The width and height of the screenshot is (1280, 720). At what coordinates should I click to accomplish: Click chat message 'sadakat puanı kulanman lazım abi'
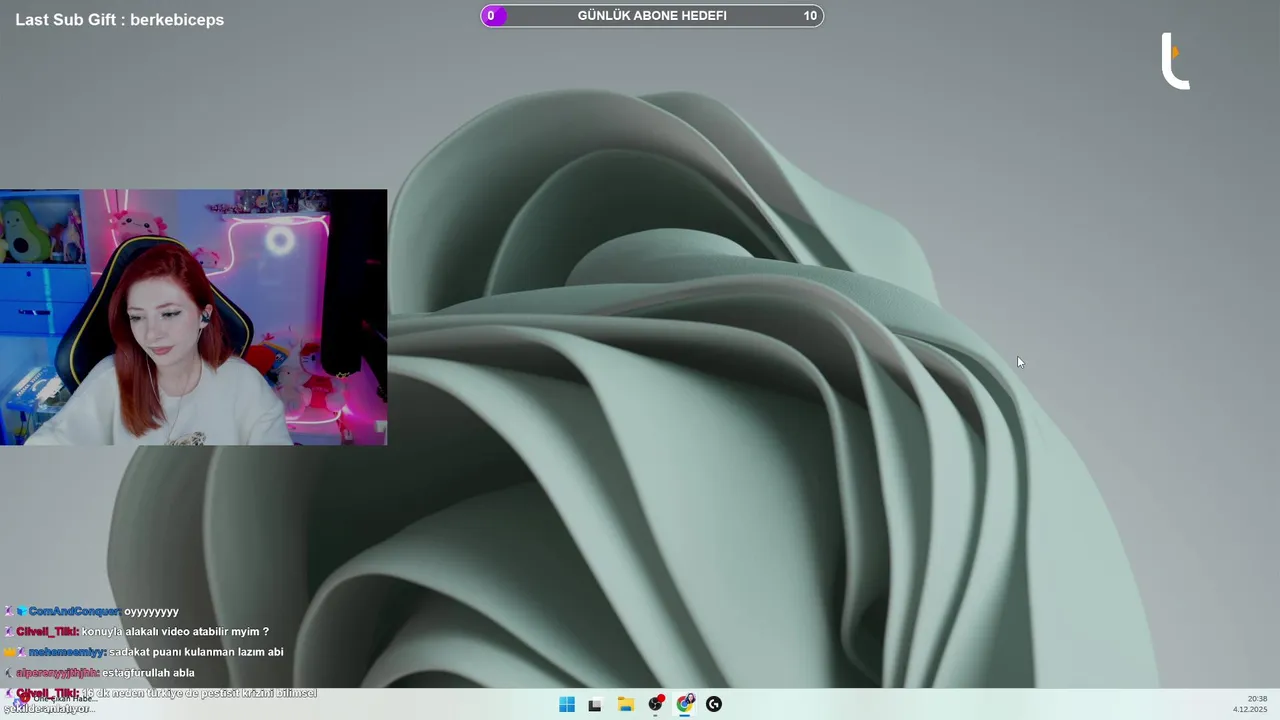[x=196, y=652]
